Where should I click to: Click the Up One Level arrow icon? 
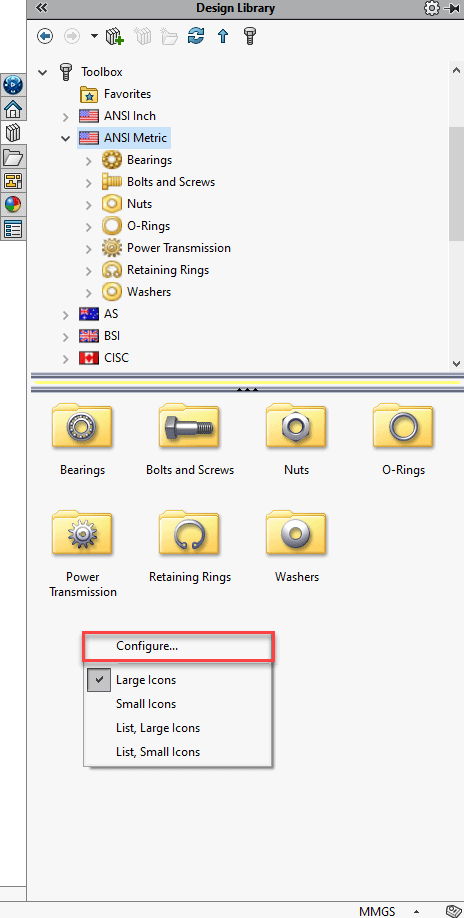point(222,36)
